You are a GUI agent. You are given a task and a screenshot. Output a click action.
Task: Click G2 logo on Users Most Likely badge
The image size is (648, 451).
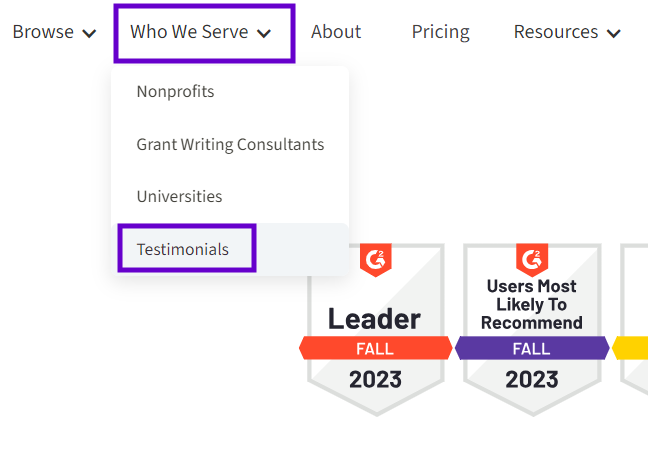[x=532, y=260]
